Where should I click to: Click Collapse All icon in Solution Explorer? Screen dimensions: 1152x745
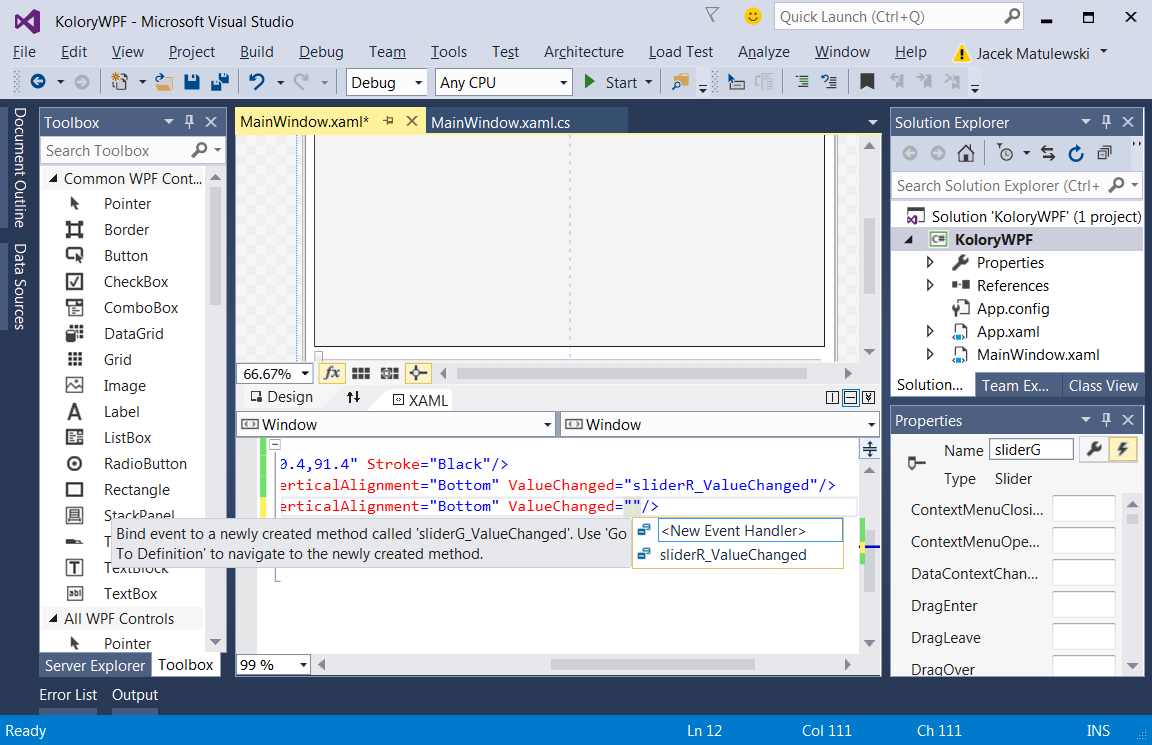coord(1104,153)
